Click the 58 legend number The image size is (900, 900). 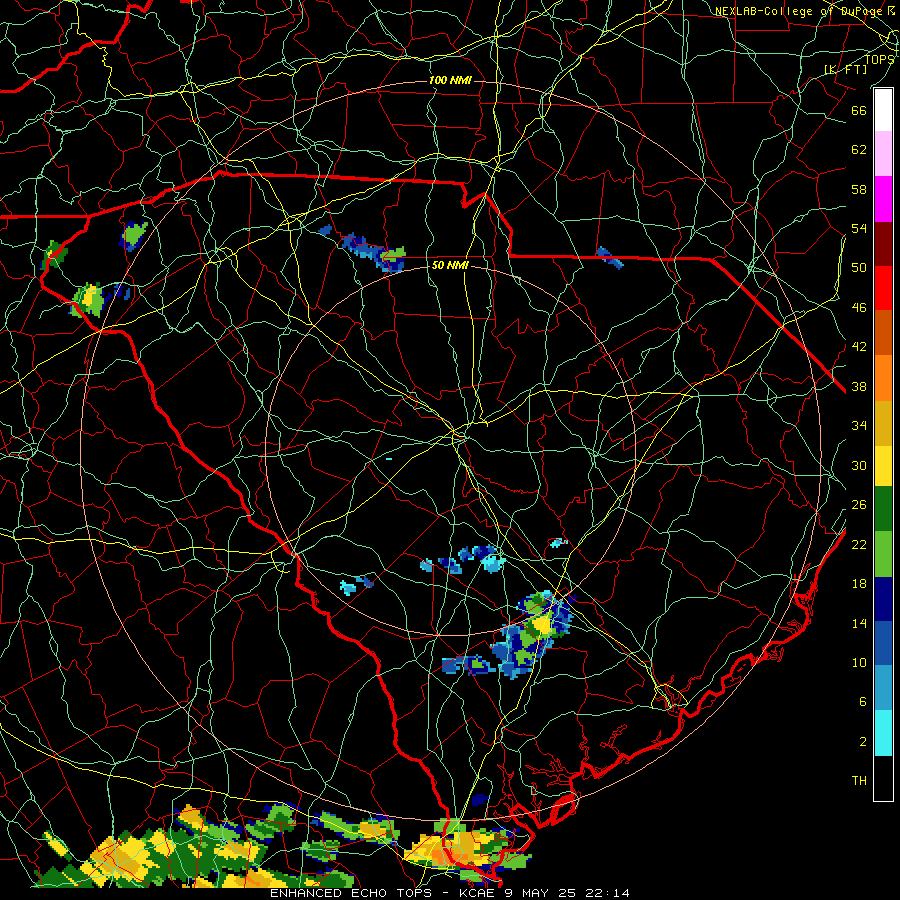pyautogui.click(x=859, y=189)
